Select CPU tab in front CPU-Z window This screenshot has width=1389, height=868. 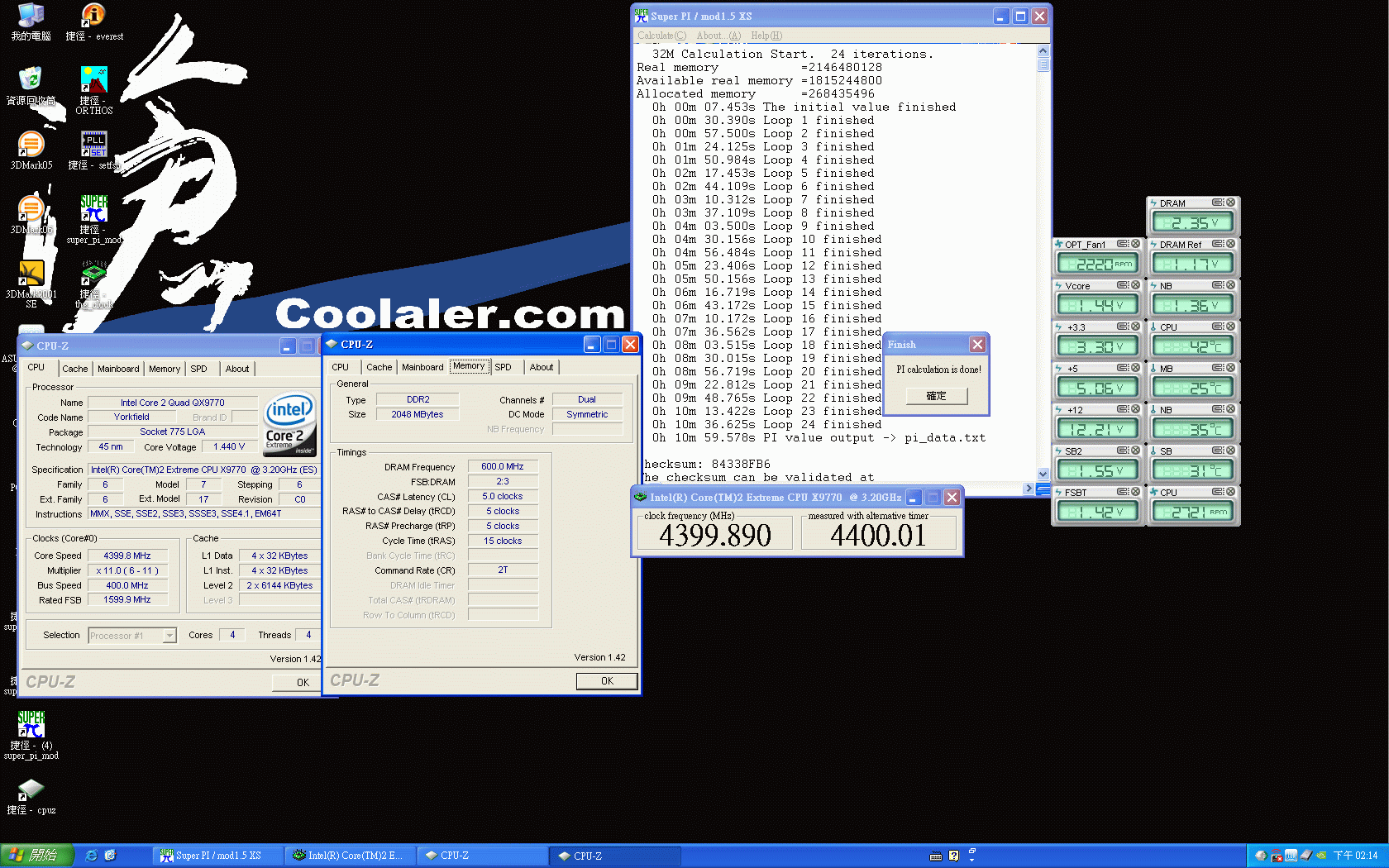coord(341,367)
